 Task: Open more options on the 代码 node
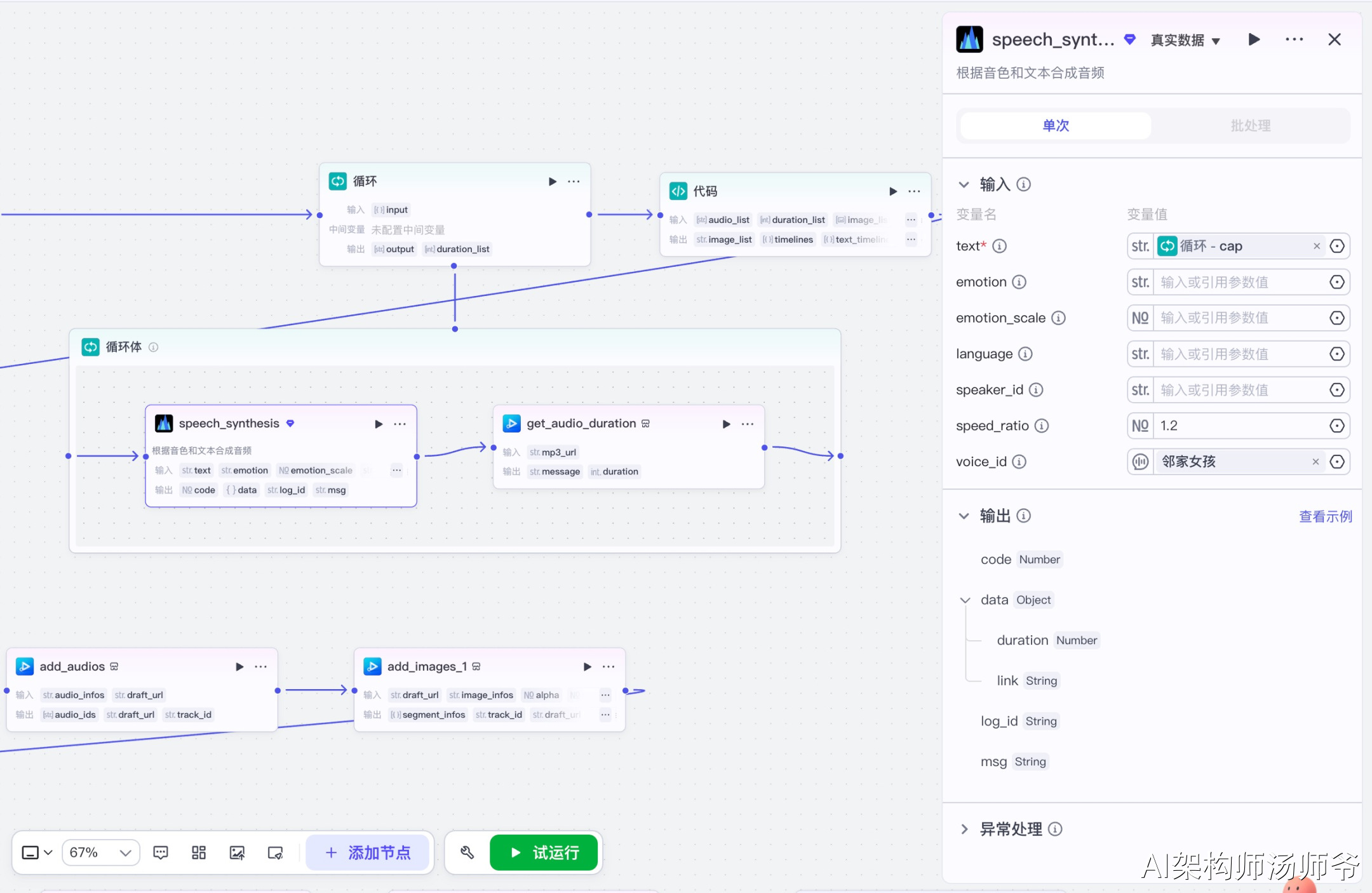[x=914, y=191]
